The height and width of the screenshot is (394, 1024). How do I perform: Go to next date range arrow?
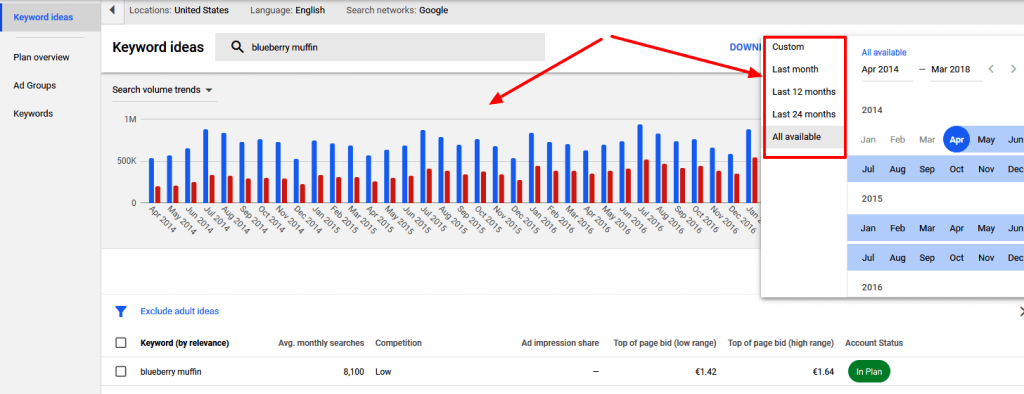(1013, 69)
